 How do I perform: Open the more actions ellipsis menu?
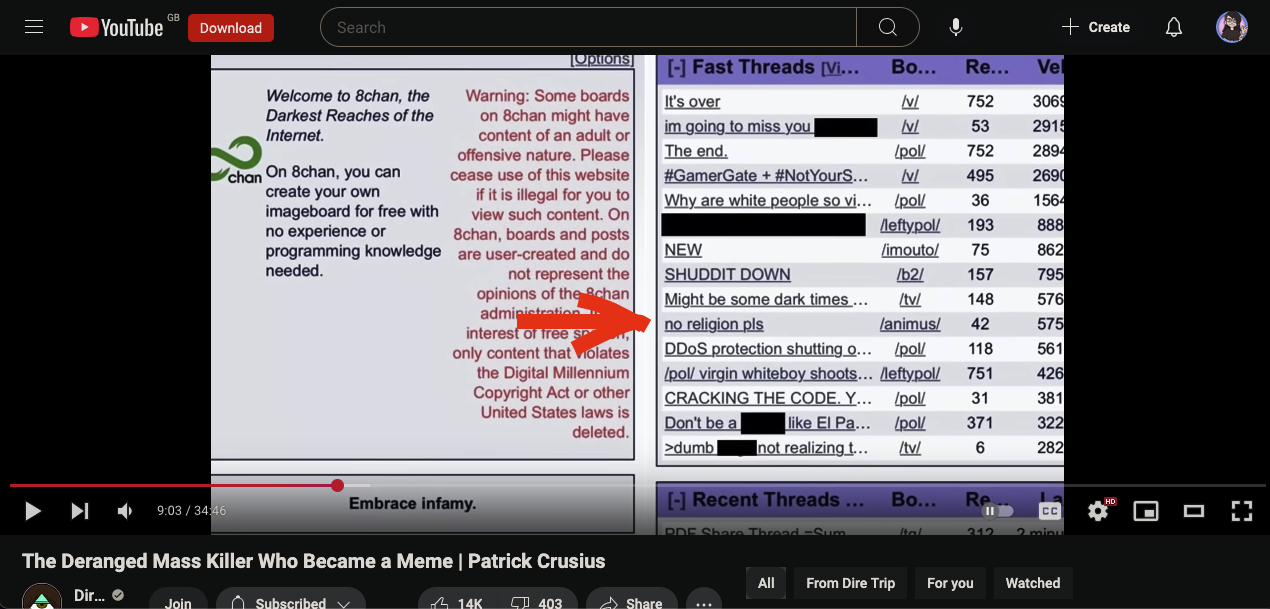click(x=704, y=600)
